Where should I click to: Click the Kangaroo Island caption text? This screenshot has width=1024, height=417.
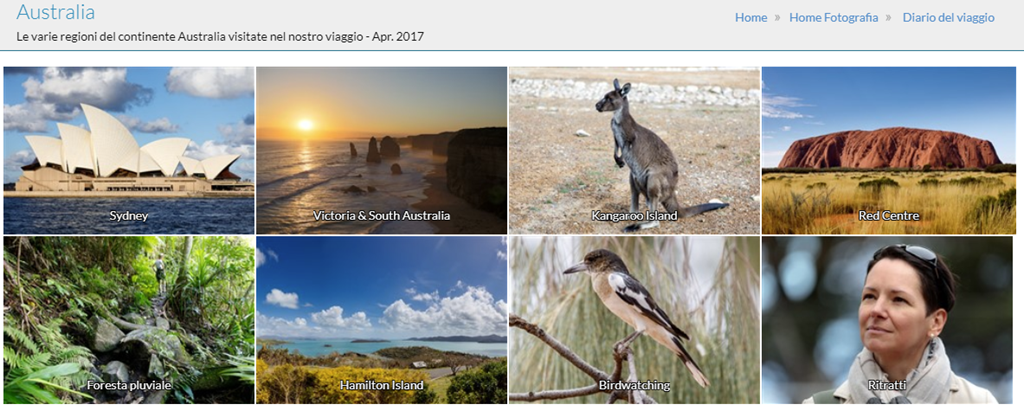tap(634, 215)
